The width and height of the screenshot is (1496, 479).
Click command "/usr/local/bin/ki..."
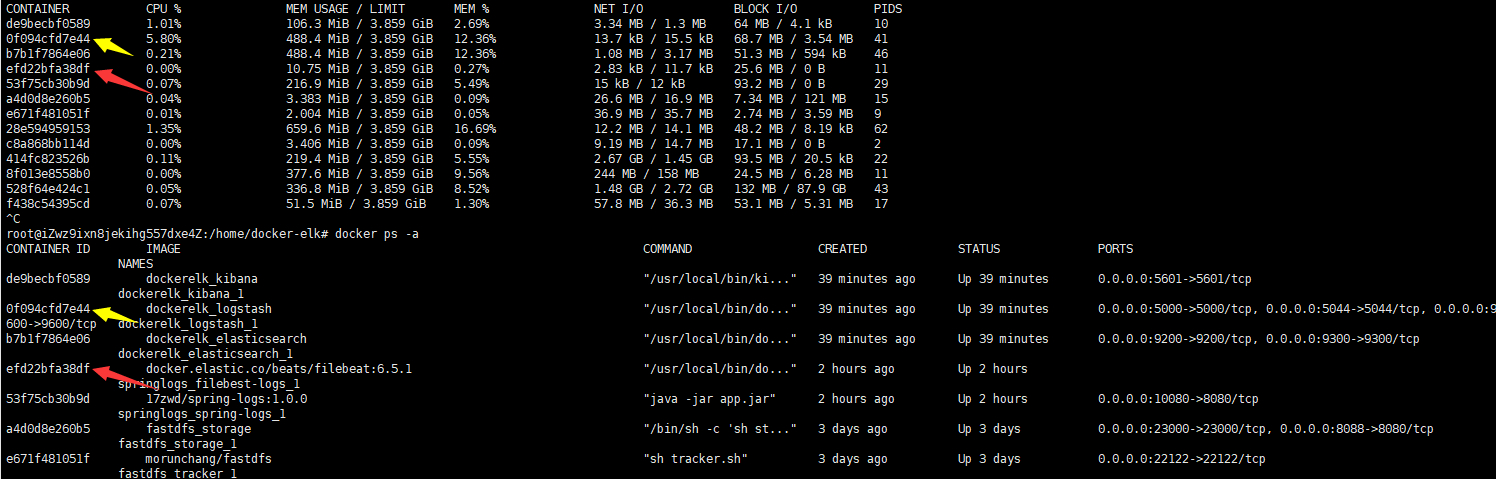(720, 278)
